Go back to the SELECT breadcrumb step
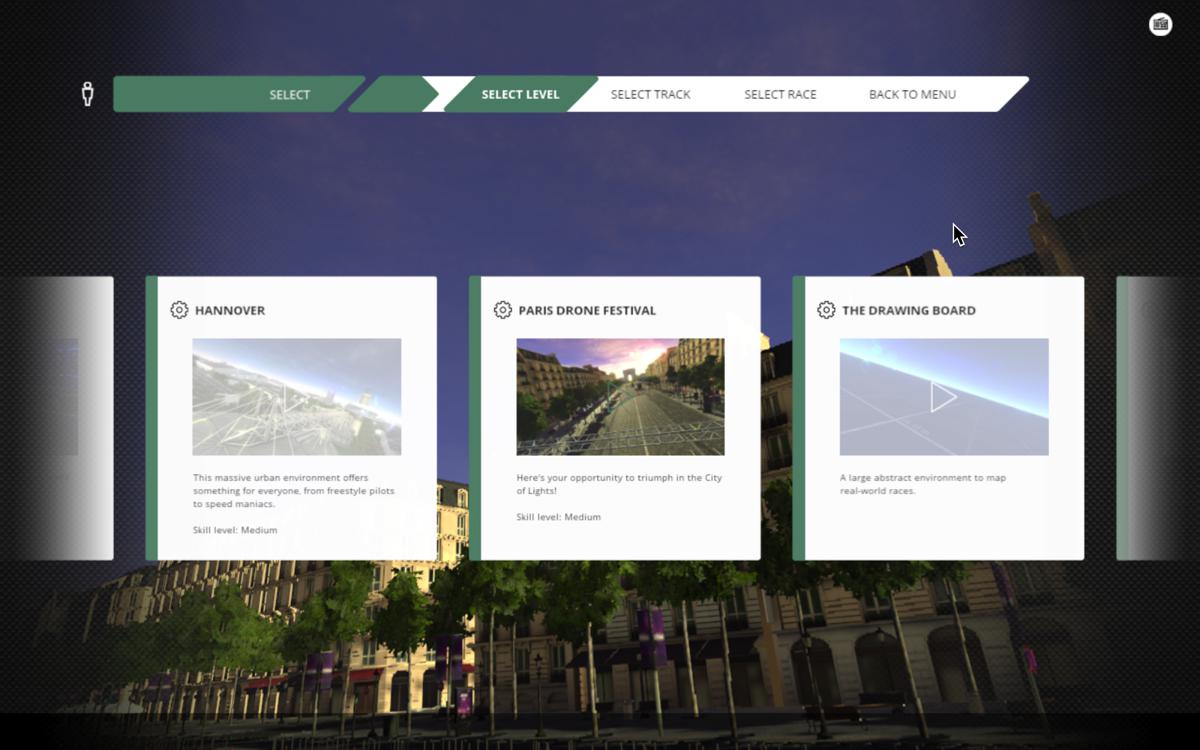The width and height of the screenshot is (1200, 750). [238, 94]
